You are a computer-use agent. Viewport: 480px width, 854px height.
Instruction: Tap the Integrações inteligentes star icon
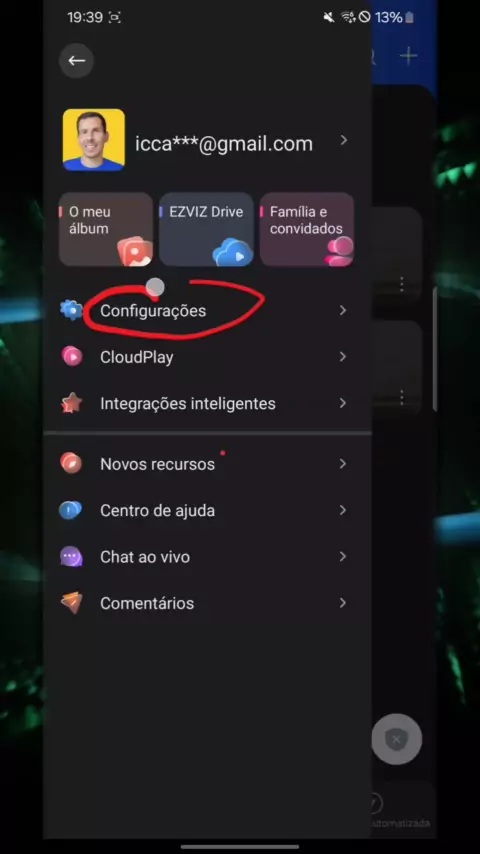click(71, 403)
